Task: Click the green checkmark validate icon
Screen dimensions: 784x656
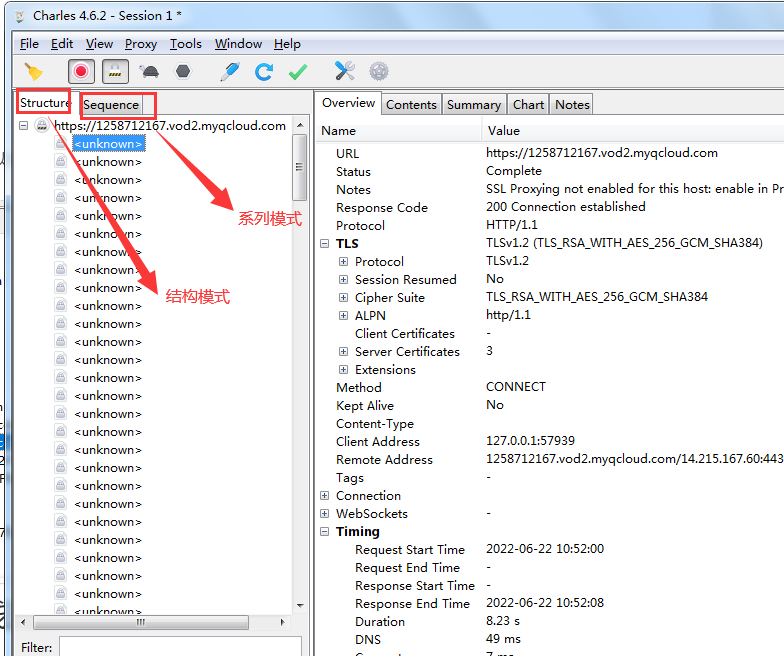Action: pos(298,72)
